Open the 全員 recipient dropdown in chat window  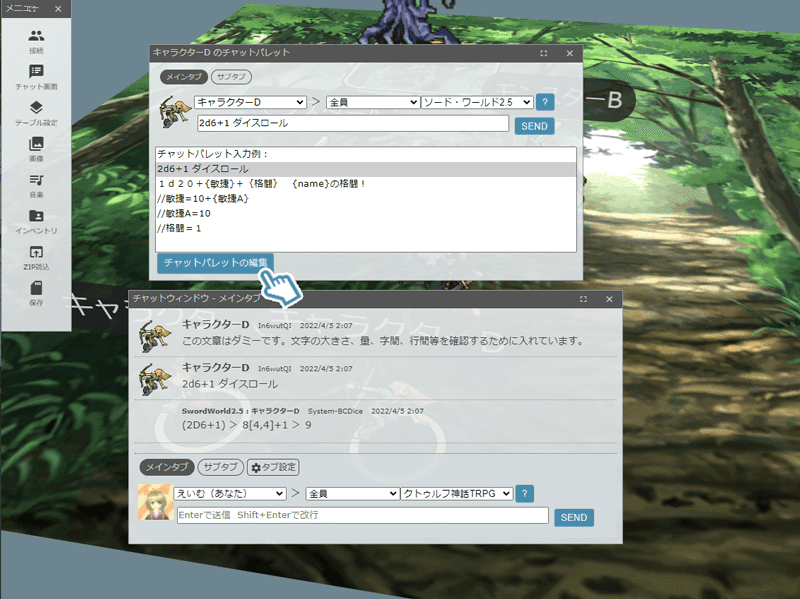(353, 493)
